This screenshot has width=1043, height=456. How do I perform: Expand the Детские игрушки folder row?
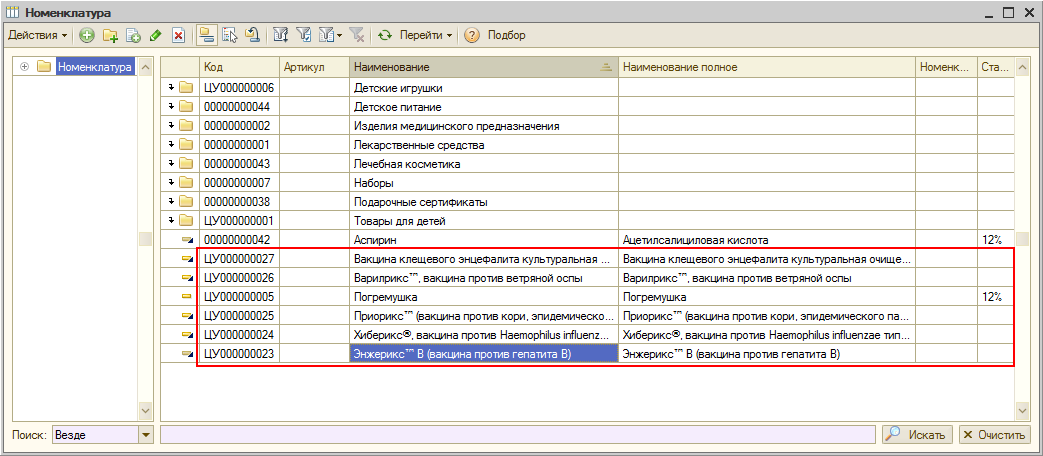(172, 88)
